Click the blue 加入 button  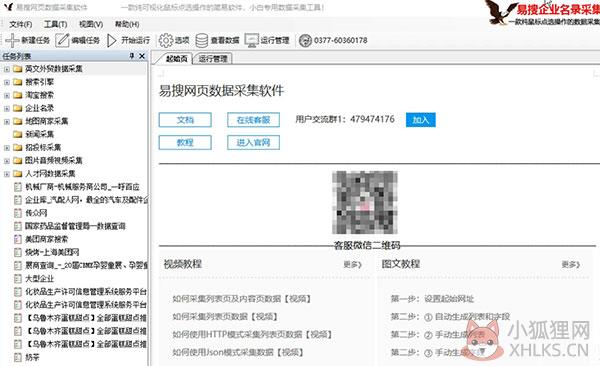pyautogui.click(x=421, y=120)
